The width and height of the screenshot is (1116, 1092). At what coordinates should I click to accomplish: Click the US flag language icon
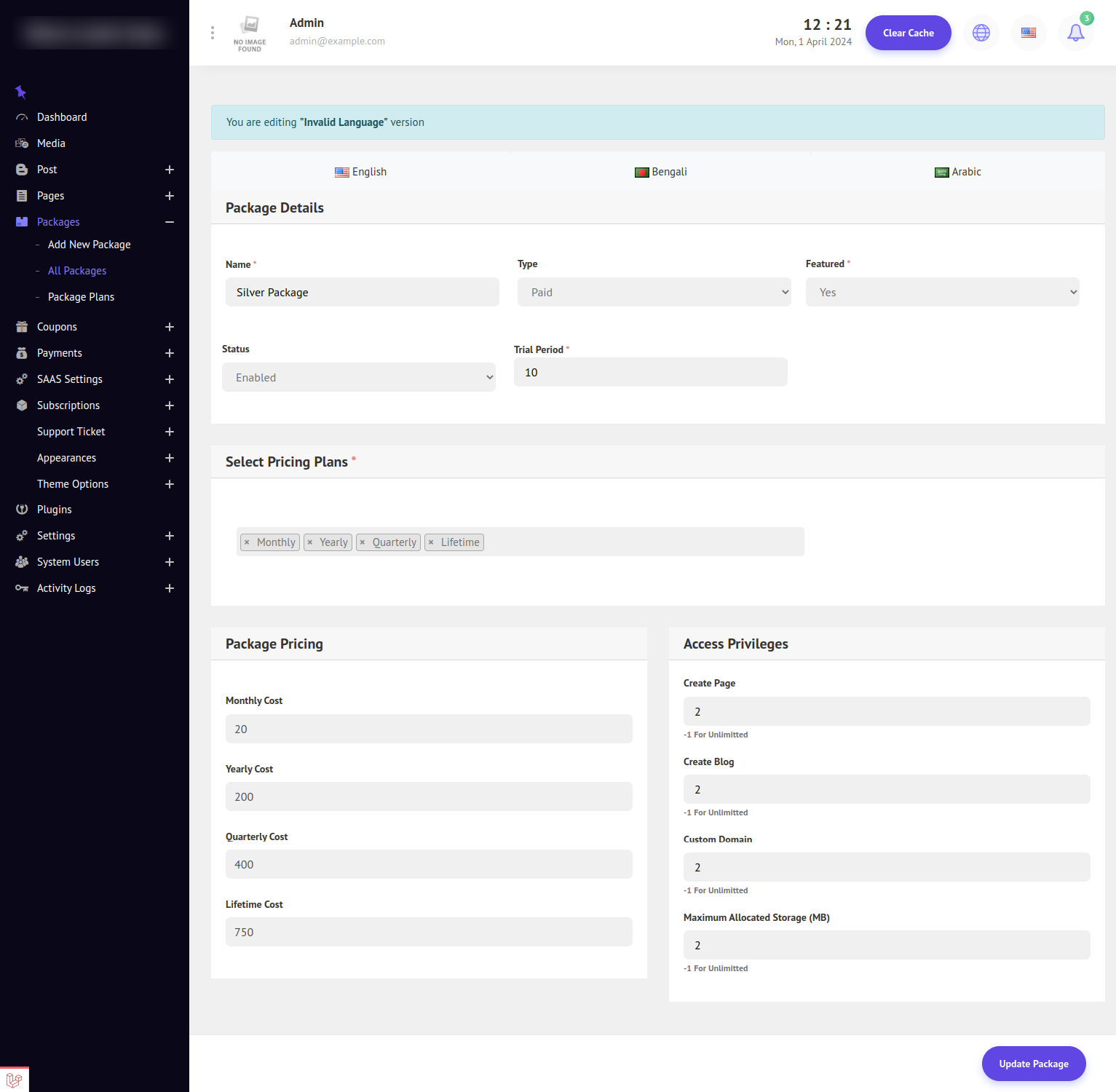(1028, 33)
